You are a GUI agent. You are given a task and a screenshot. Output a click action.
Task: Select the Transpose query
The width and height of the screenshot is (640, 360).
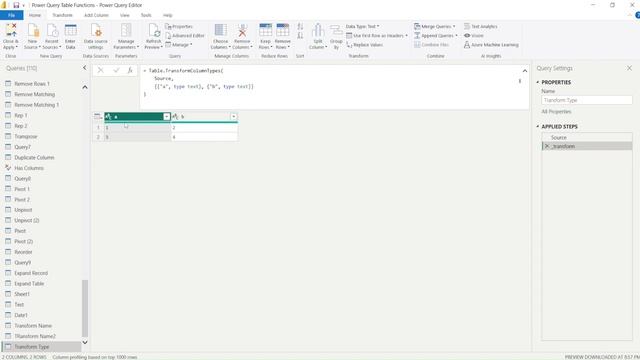26,136
